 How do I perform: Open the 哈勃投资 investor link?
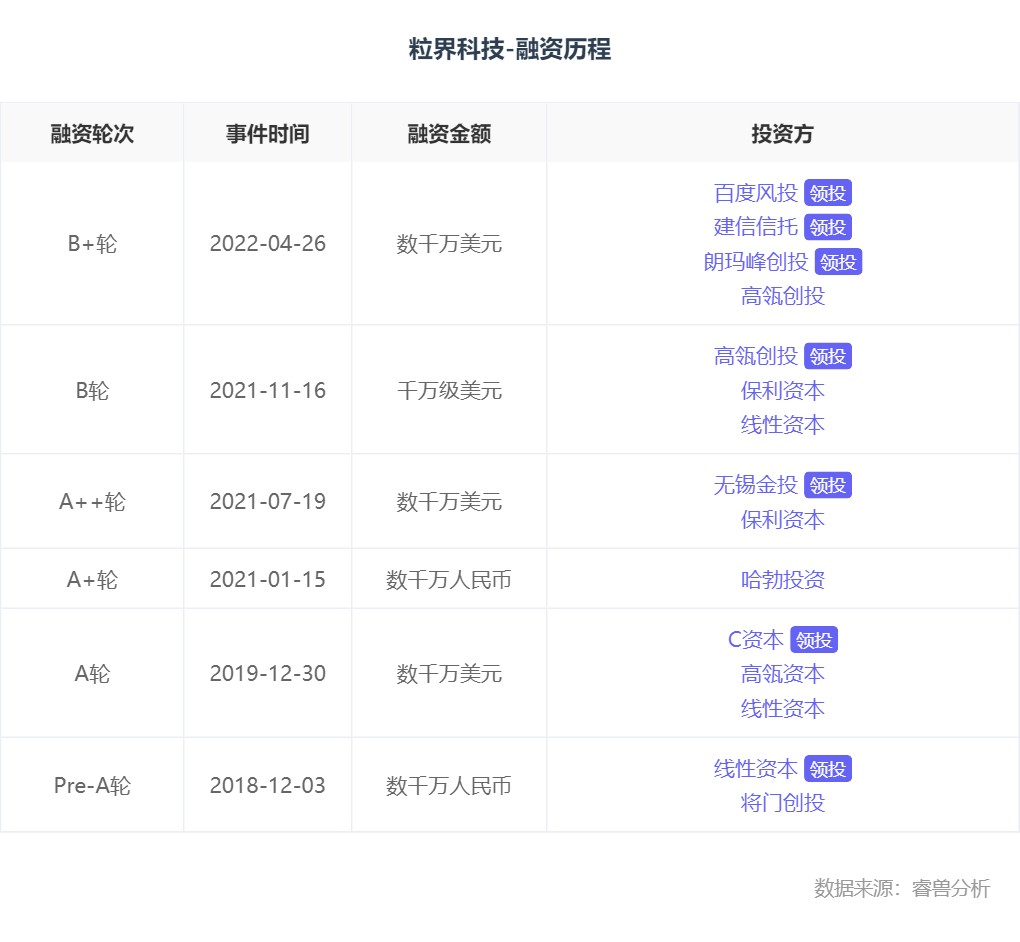[783, 580]
